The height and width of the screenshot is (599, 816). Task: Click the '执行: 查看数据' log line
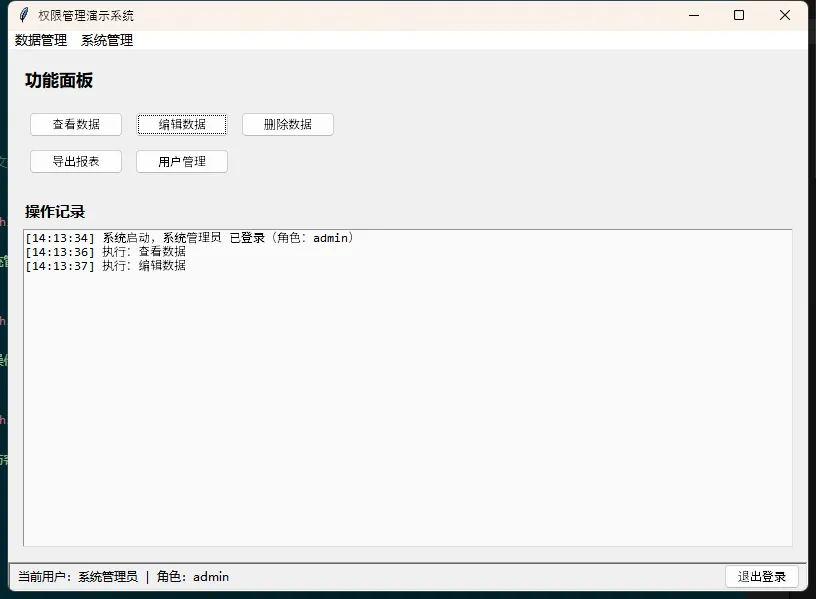105,252
